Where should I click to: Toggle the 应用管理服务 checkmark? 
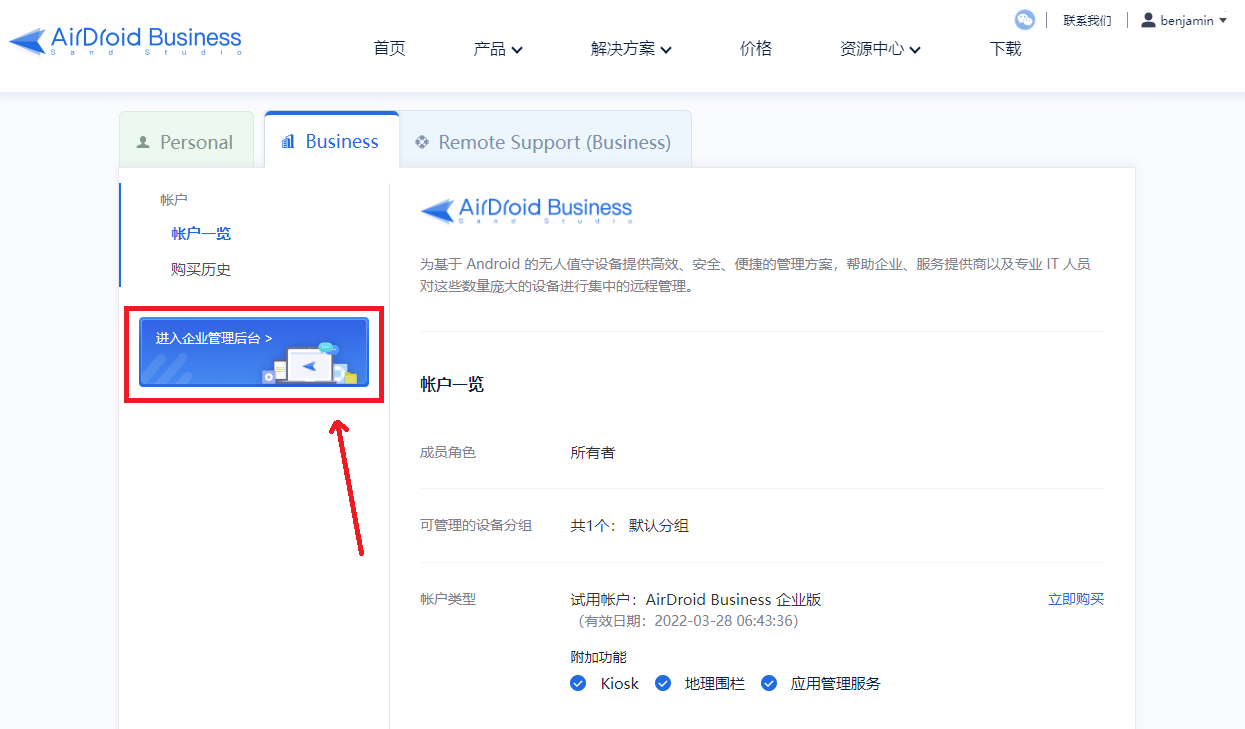pos(769,683)
